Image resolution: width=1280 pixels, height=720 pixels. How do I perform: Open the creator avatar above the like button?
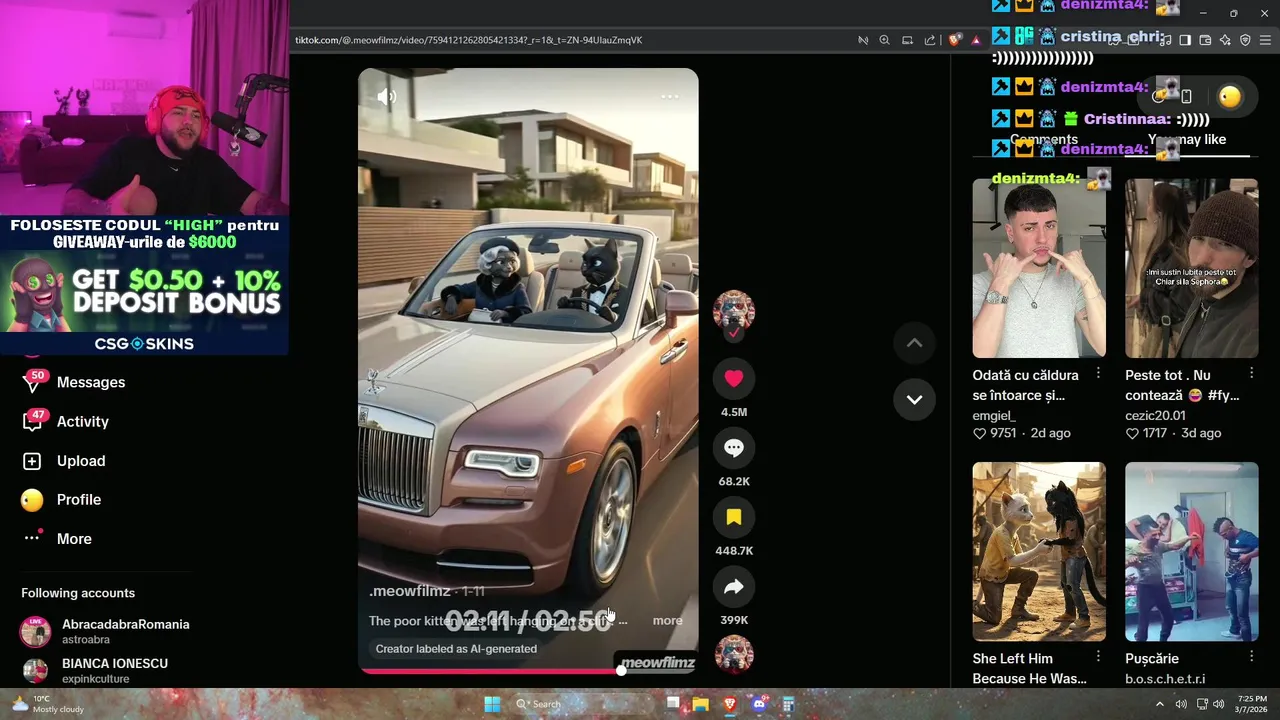click(734, 312)
